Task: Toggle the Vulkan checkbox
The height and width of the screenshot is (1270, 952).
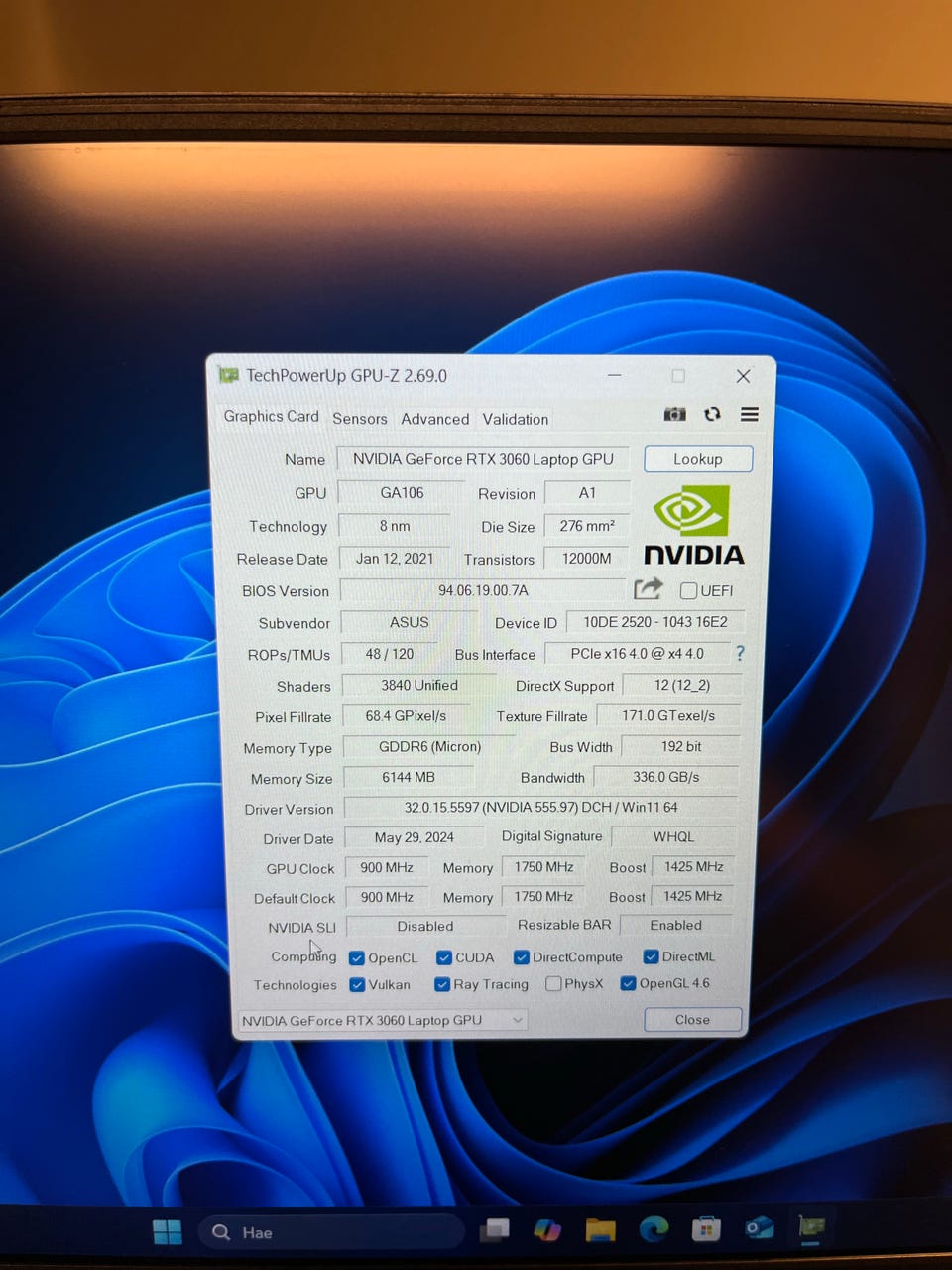Action: [x=357, y=985]
